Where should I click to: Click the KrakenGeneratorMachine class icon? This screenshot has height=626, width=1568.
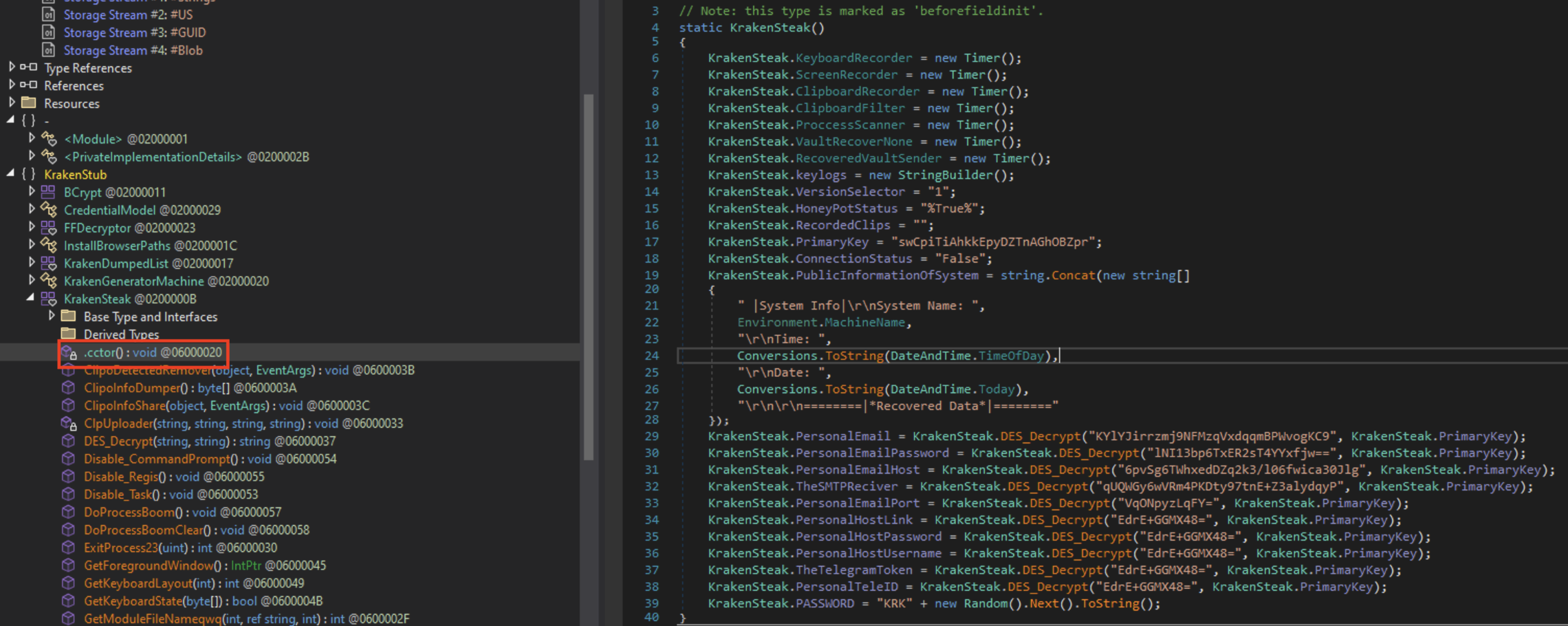tap(48, 281)
